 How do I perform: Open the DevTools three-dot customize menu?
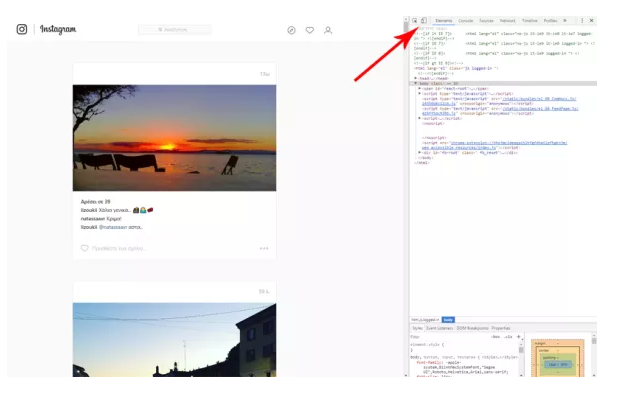582,21
